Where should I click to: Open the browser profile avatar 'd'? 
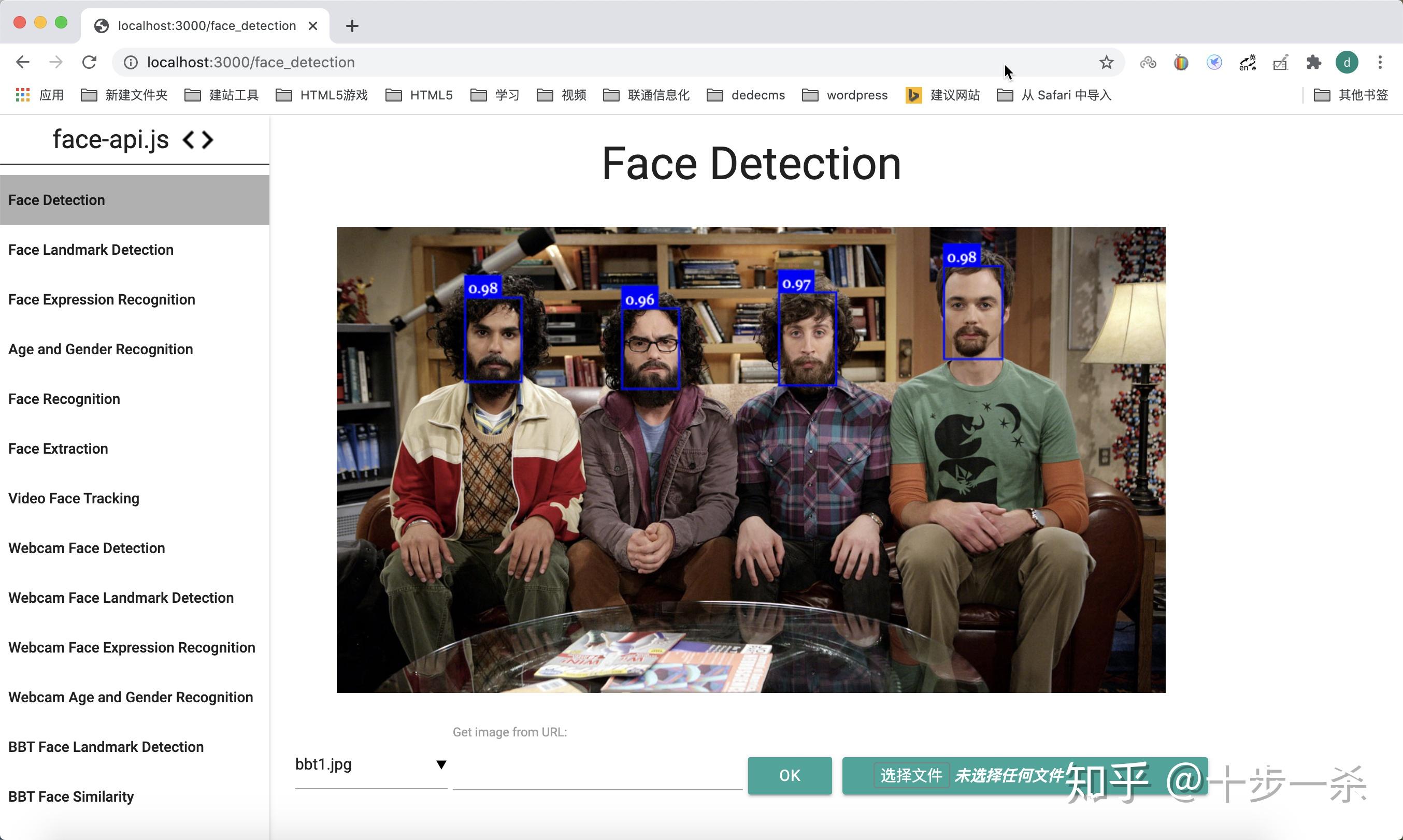(x=1348, y=62)
